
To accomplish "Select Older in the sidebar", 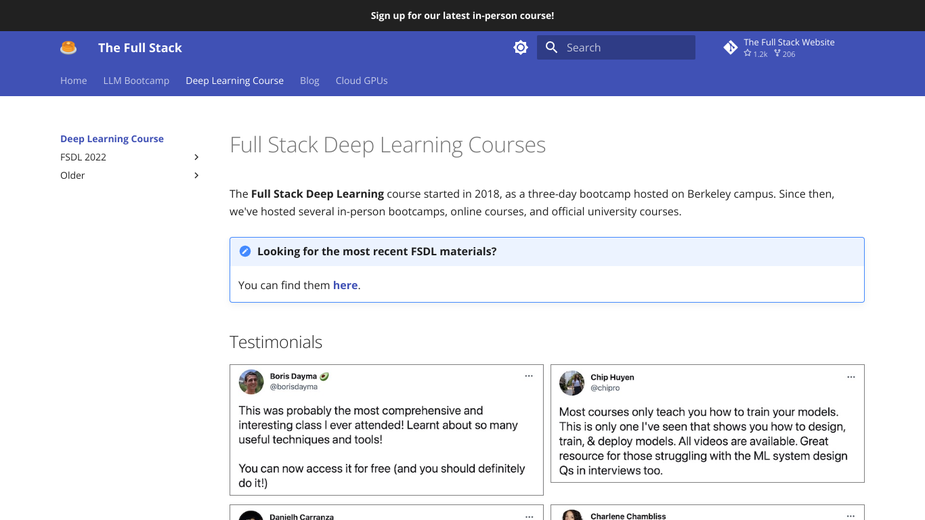I will 73,175.
